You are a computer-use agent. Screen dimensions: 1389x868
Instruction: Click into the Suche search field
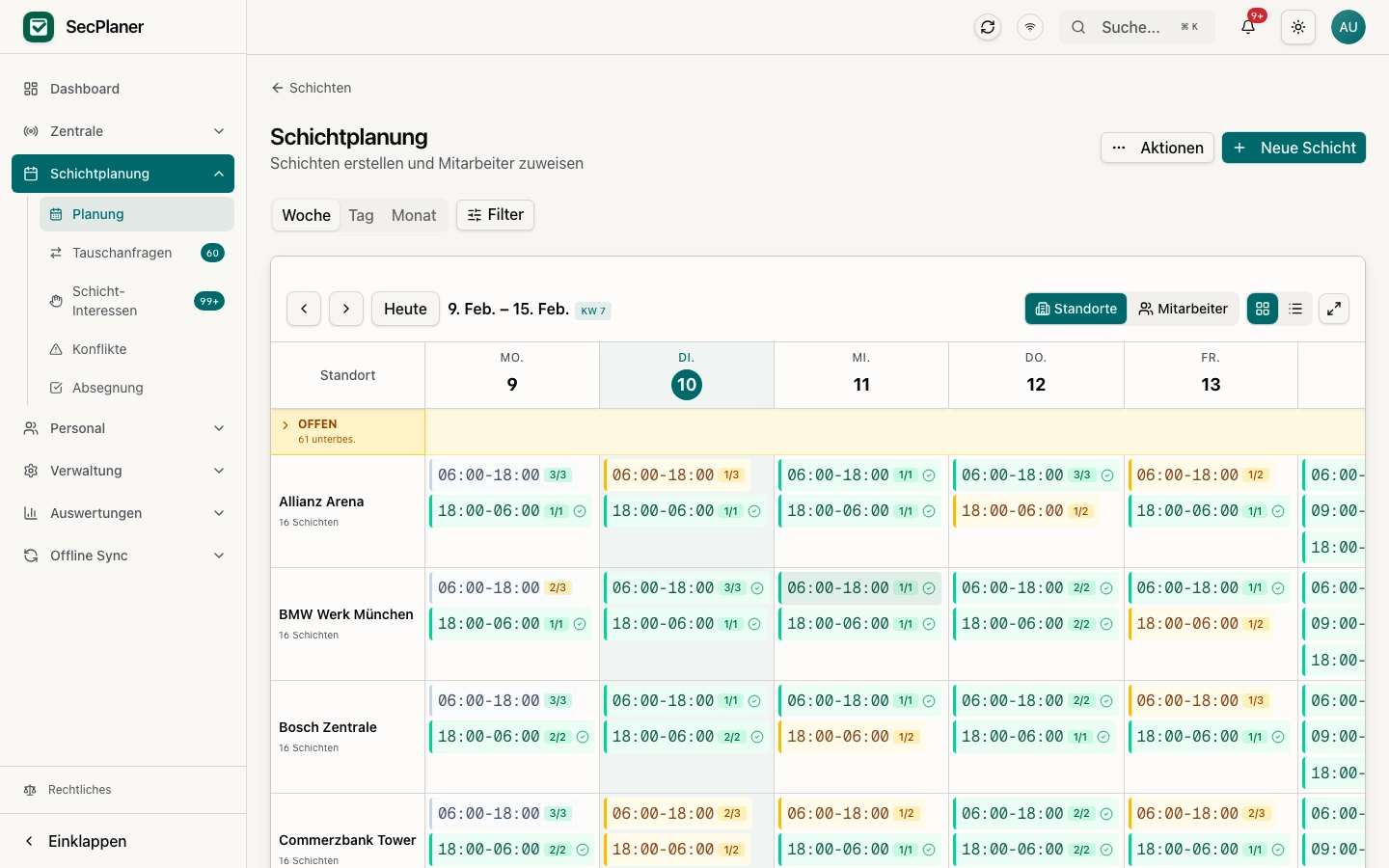coord(1136,27)
